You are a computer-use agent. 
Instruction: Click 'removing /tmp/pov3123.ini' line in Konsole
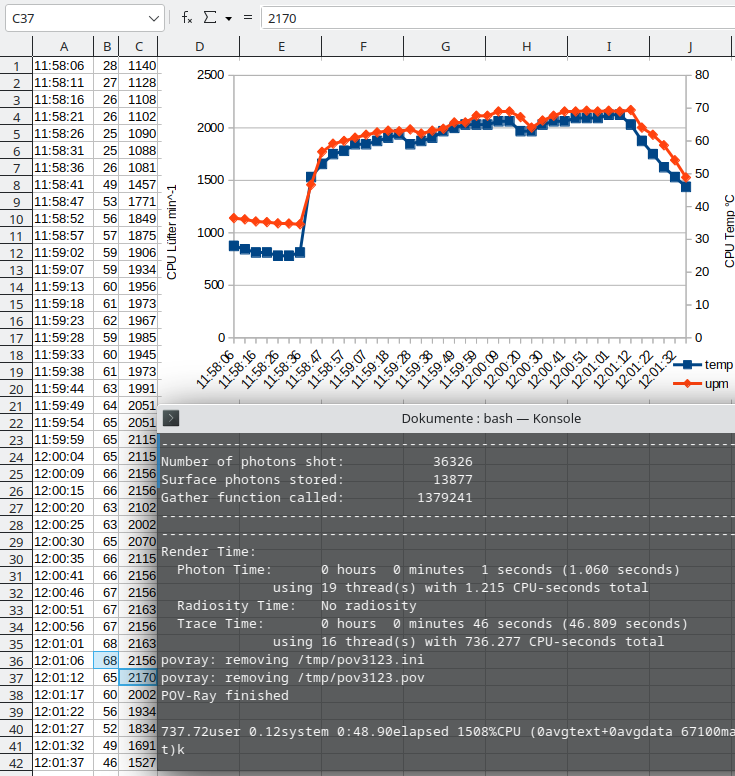point(293,660)
